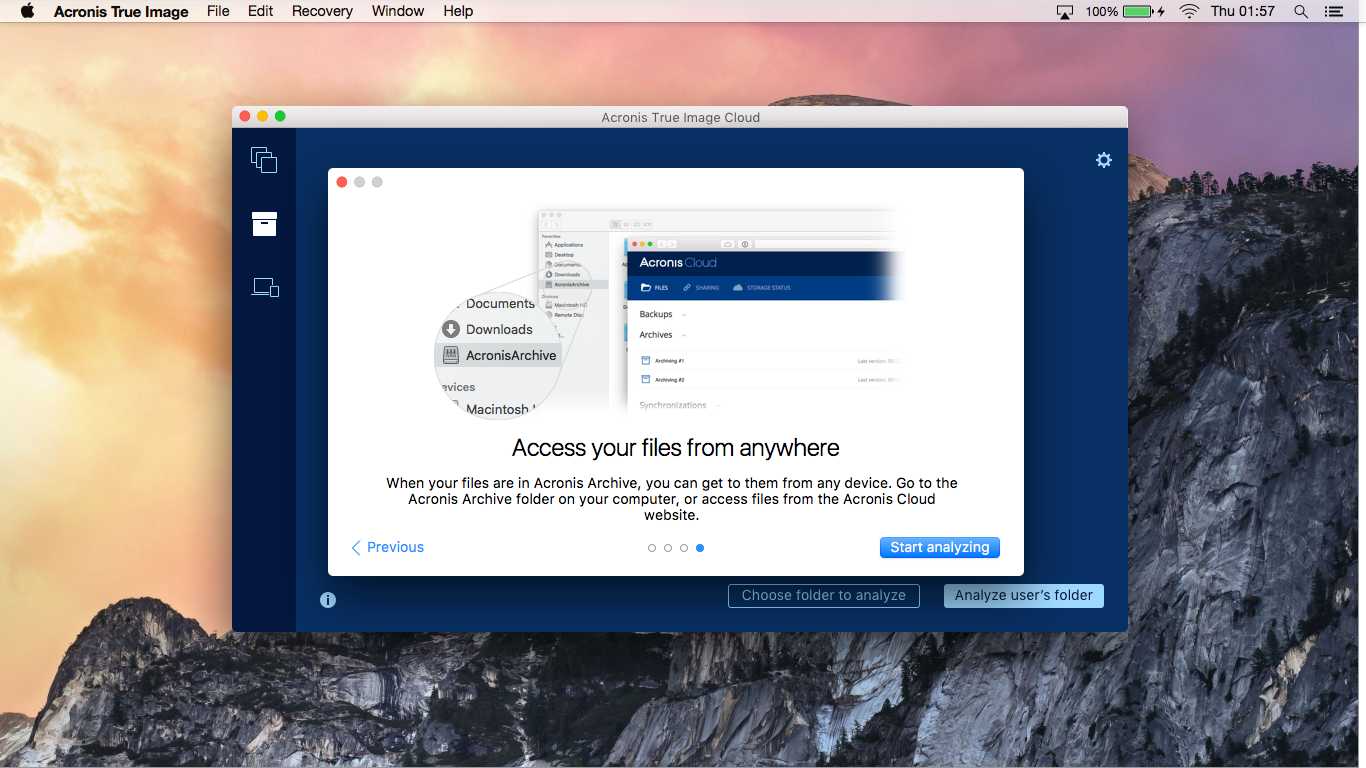Open the Edit menu
The height and width of the screenshot is (768, 1366).
[261, 11]
